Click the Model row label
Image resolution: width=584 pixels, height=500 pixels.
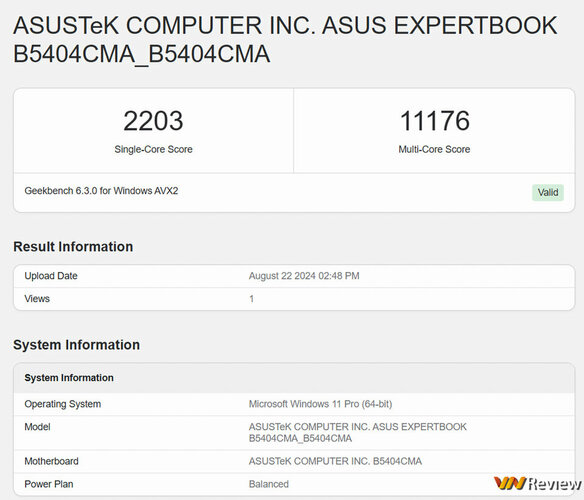point(37,427)
